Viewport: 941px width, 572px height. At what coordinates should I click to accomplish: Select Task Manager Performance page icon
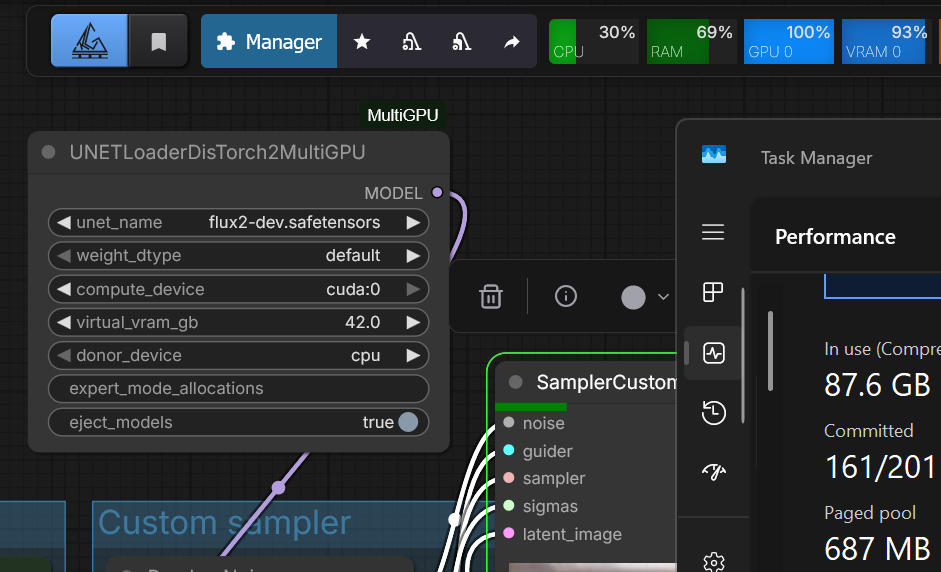714,353
